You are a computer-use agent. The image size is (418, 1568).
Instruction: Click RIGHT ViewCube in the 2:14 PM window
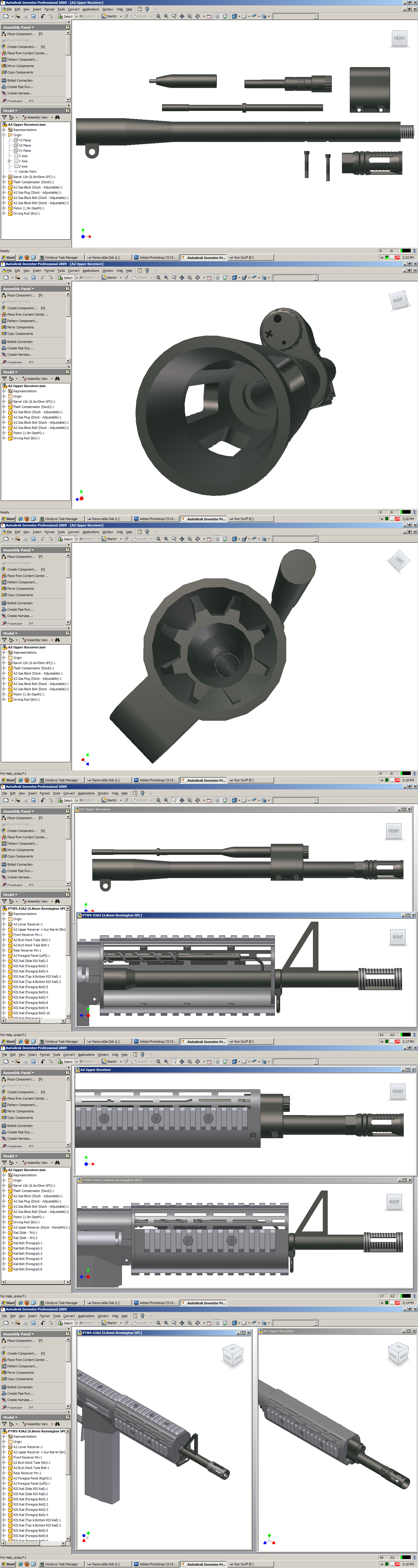coord(394,1202)
